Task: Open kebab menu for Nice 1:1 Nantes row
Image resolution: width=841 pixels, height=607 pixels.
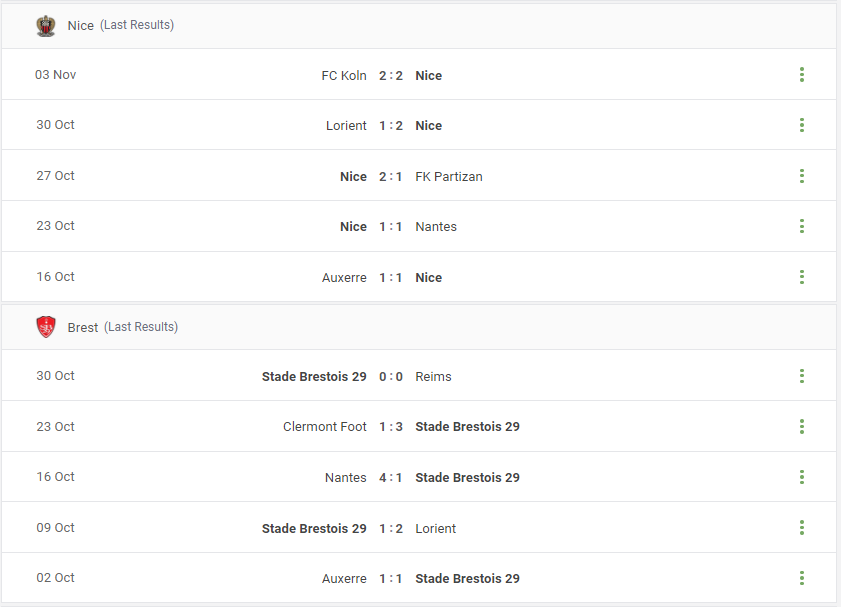Action: 802,226
